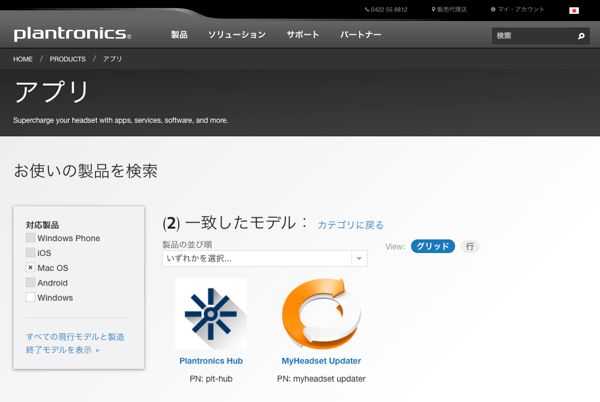This screenshot has width=600, height=402.
Task: Open the パートナー menu
Action: [360, 35]
